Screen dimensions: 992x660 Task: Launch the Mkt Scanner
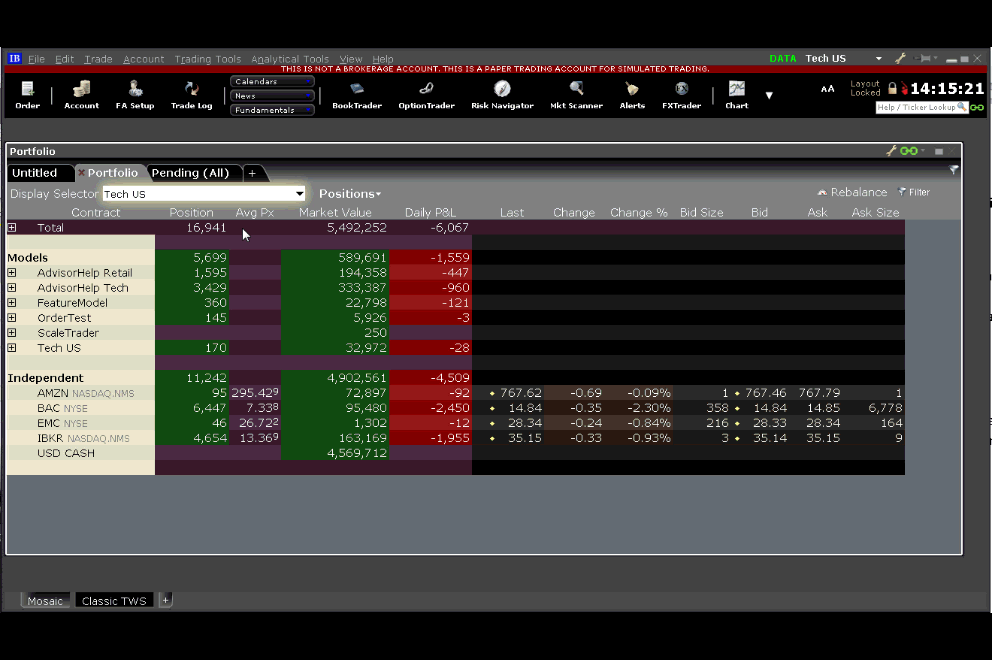pyautogui.click(x=576, y=93)
